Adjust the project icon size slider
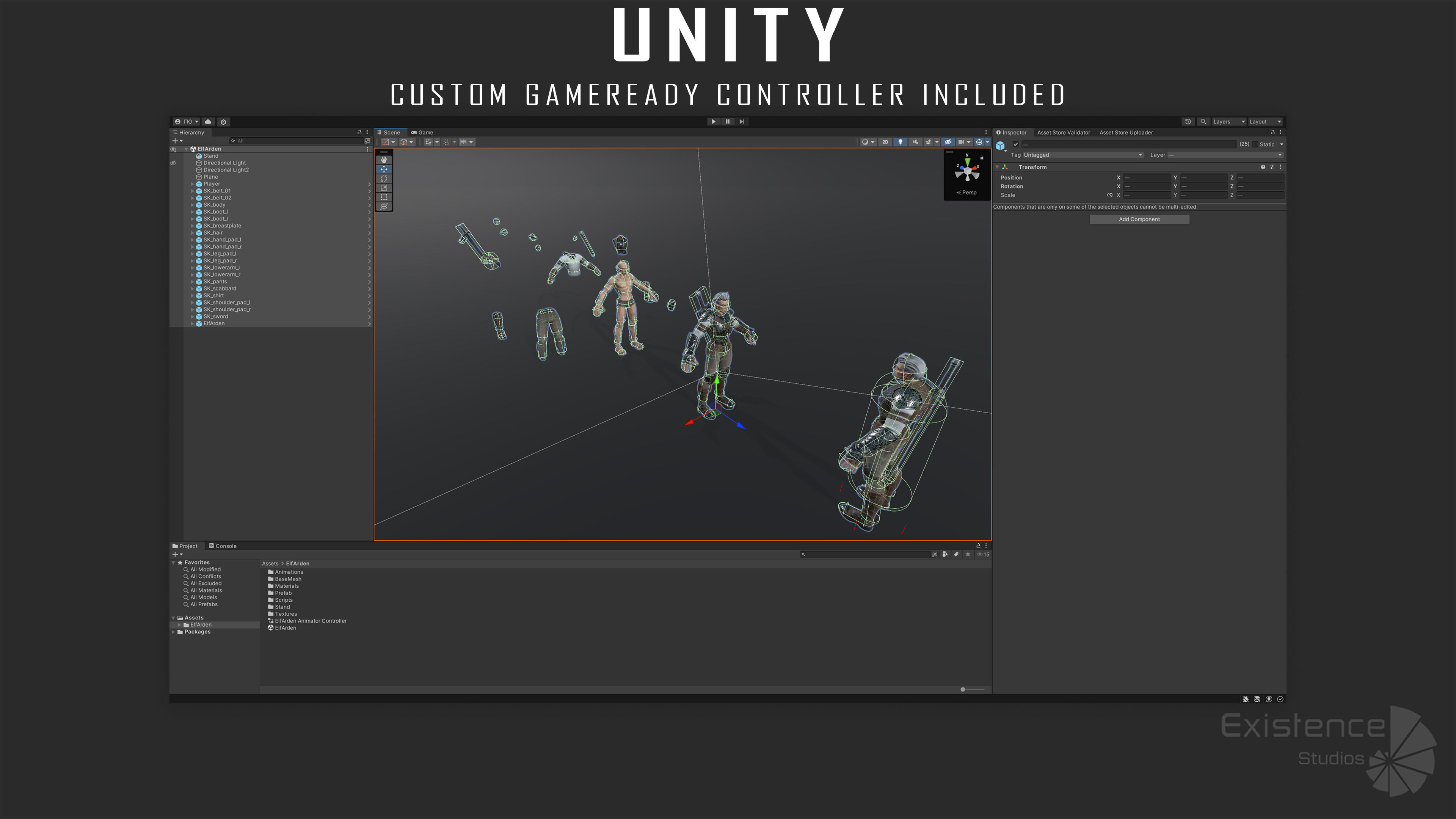The image size is (1456, 819). pyautogui.click(x=963, y=689)
